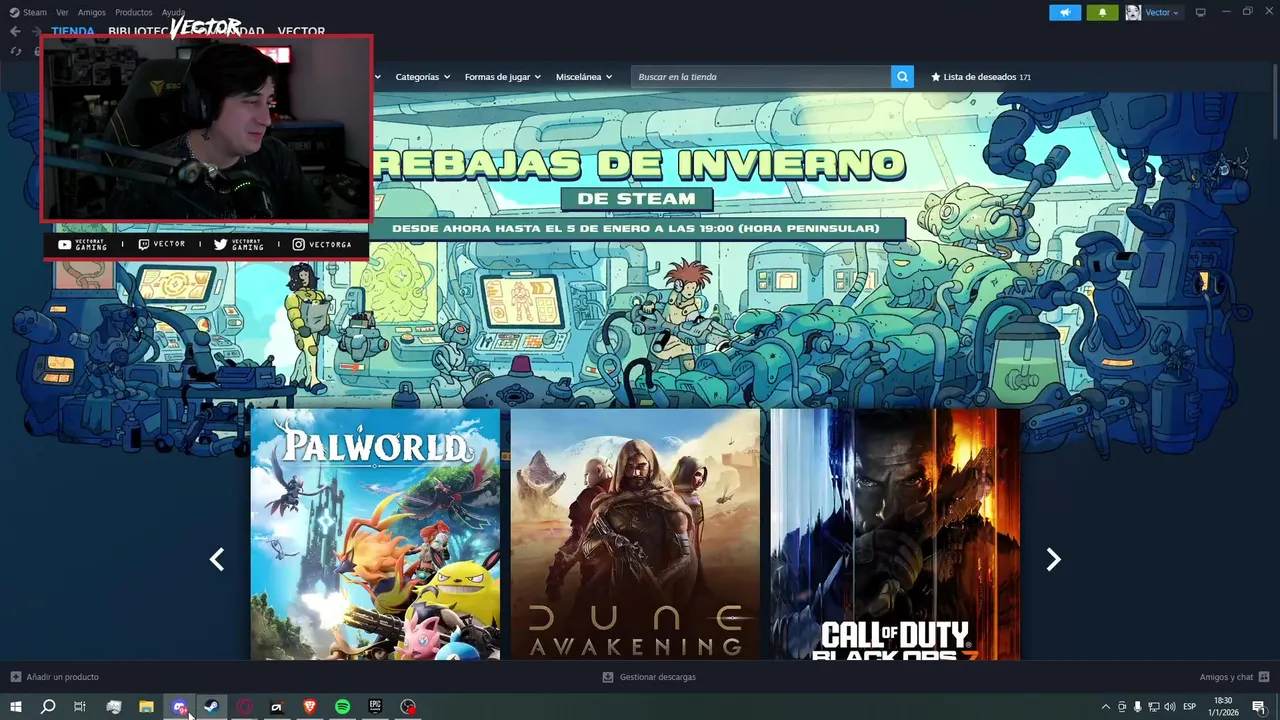Switch input language ESP indicator

click(x=1189, y=707)
